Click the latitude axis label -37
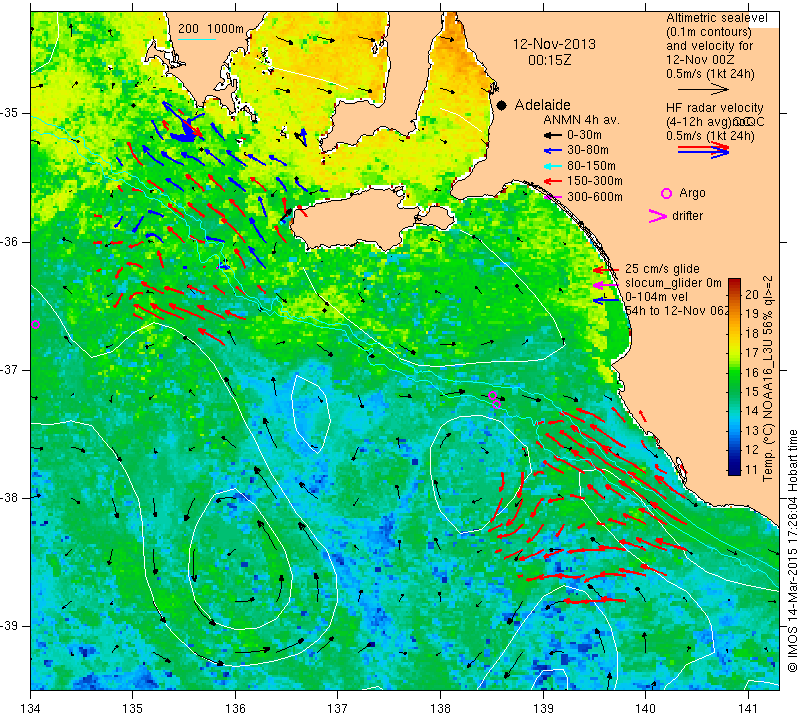The image size is (800, 720). click(x=10, y=369)
